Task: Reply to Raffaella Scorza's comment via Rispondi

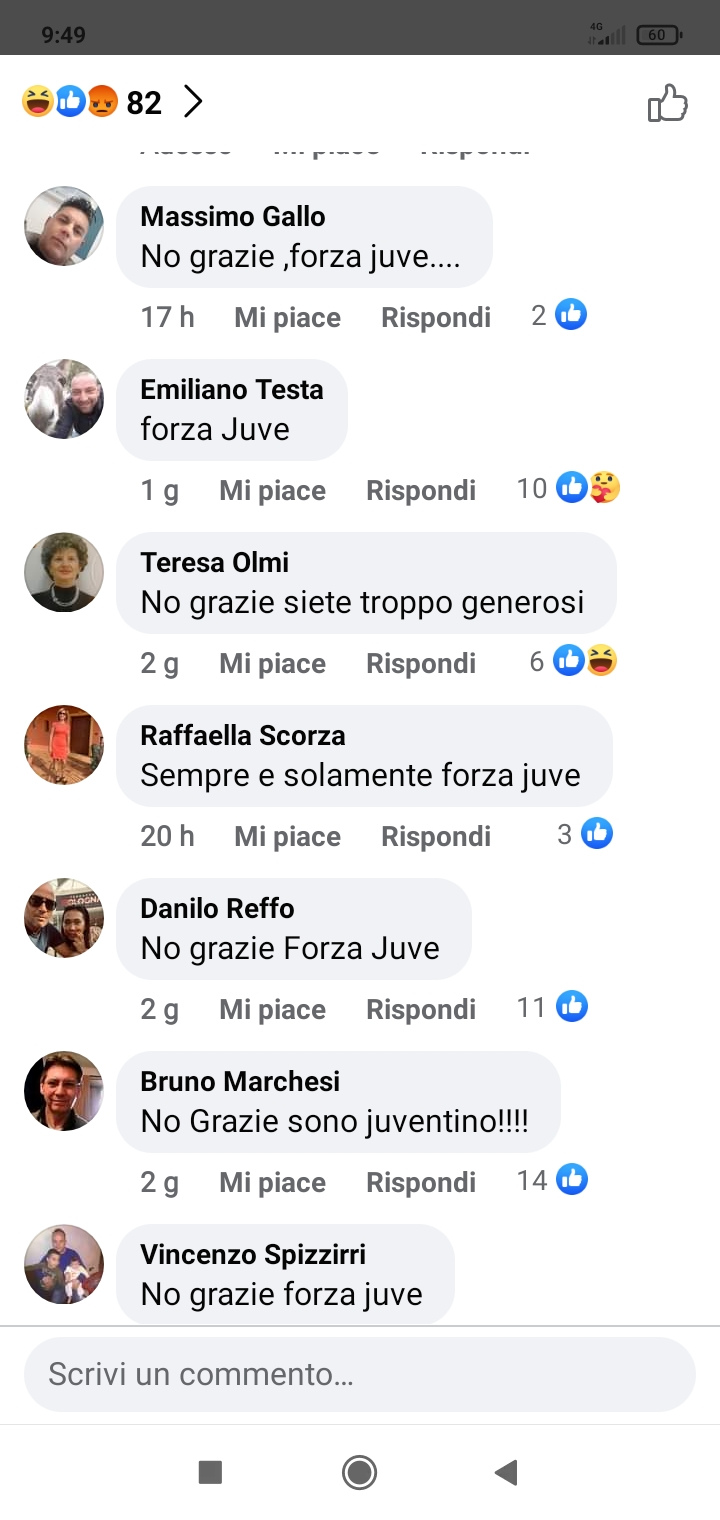Action: pos(436,836)
